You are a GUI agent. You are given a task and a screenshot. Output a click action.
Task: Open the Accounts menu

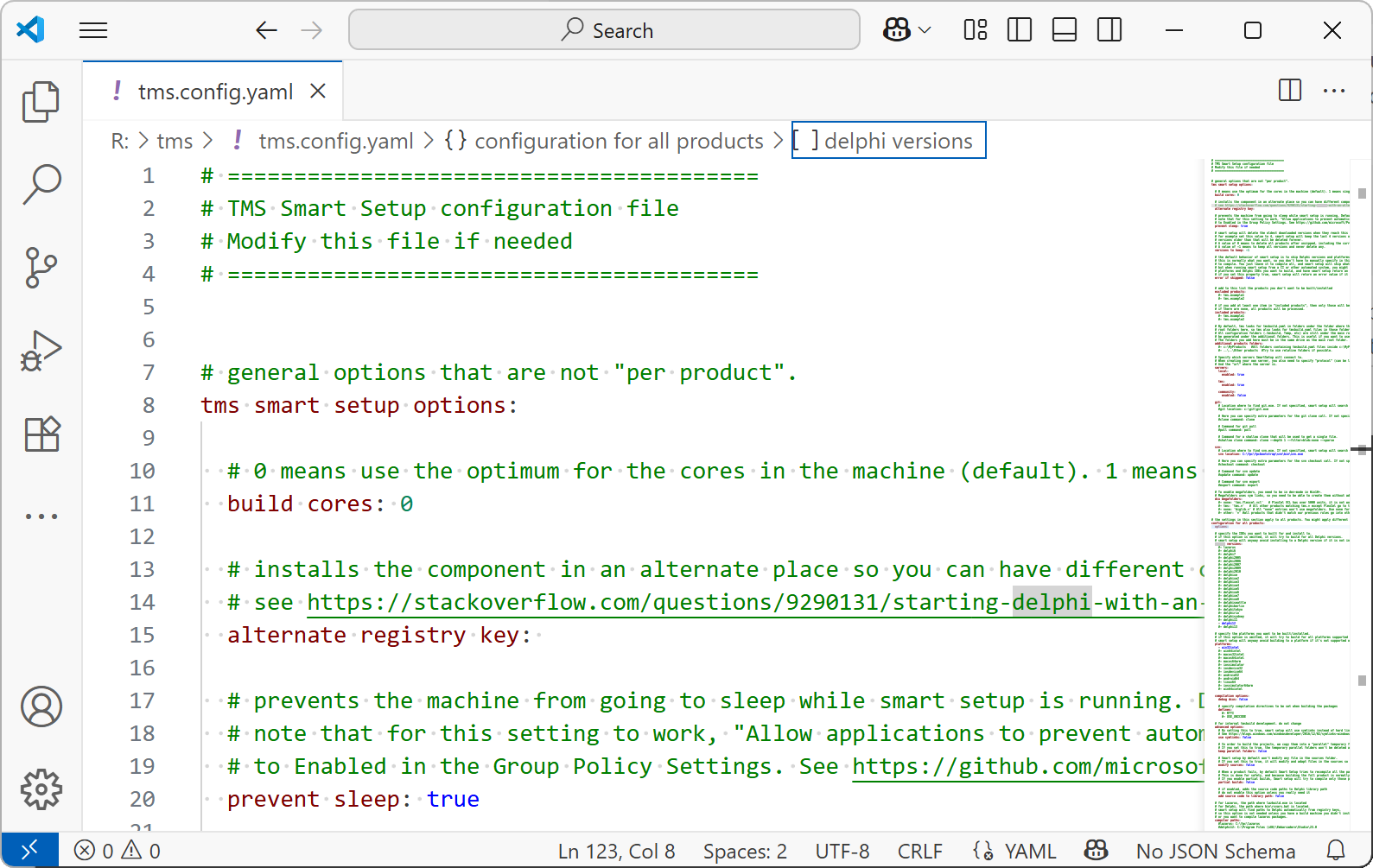pos(41,707)
